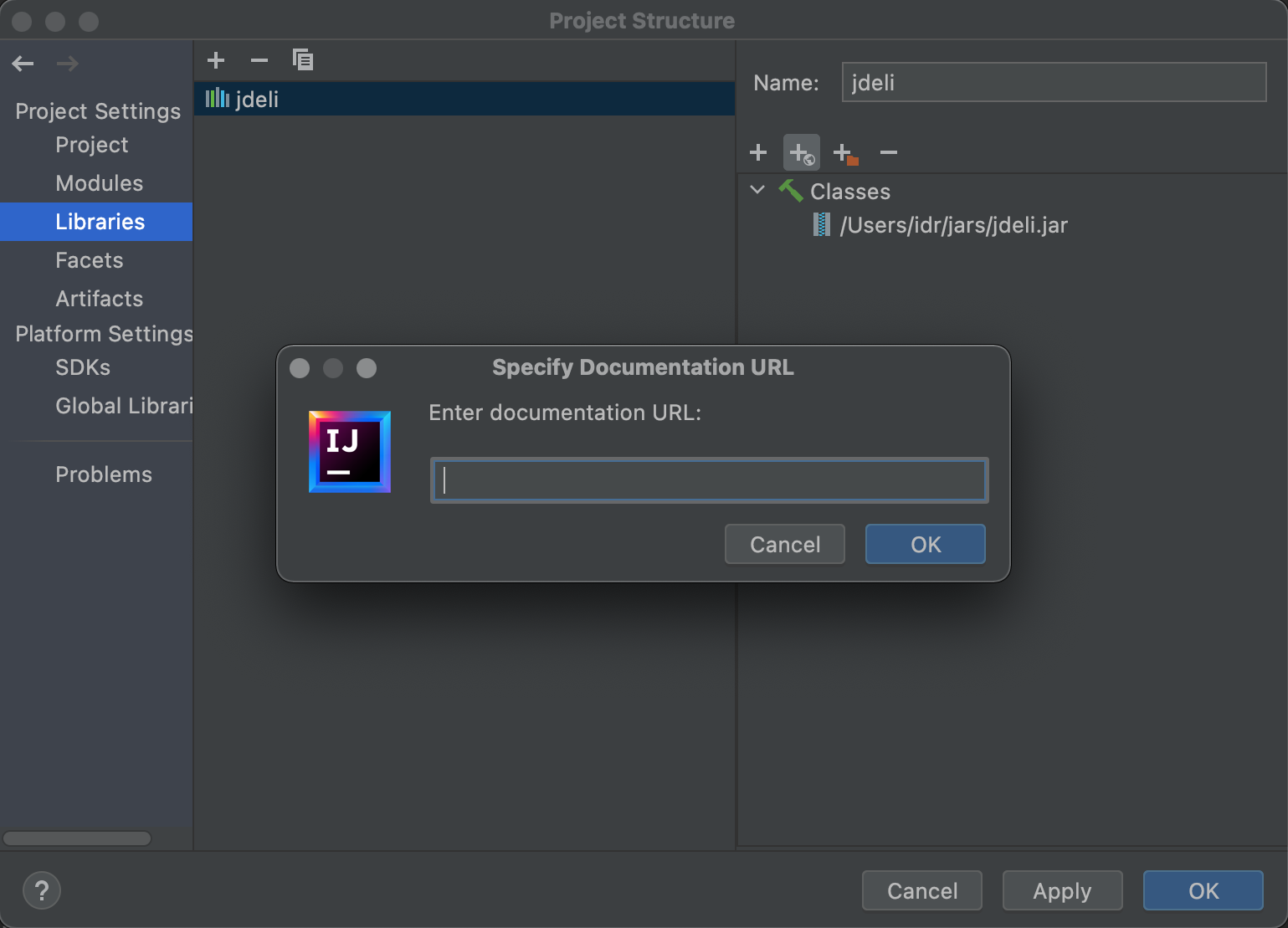1288x928 pixels.
Task: Click the back navigation arrow
Action: [23, 63]
